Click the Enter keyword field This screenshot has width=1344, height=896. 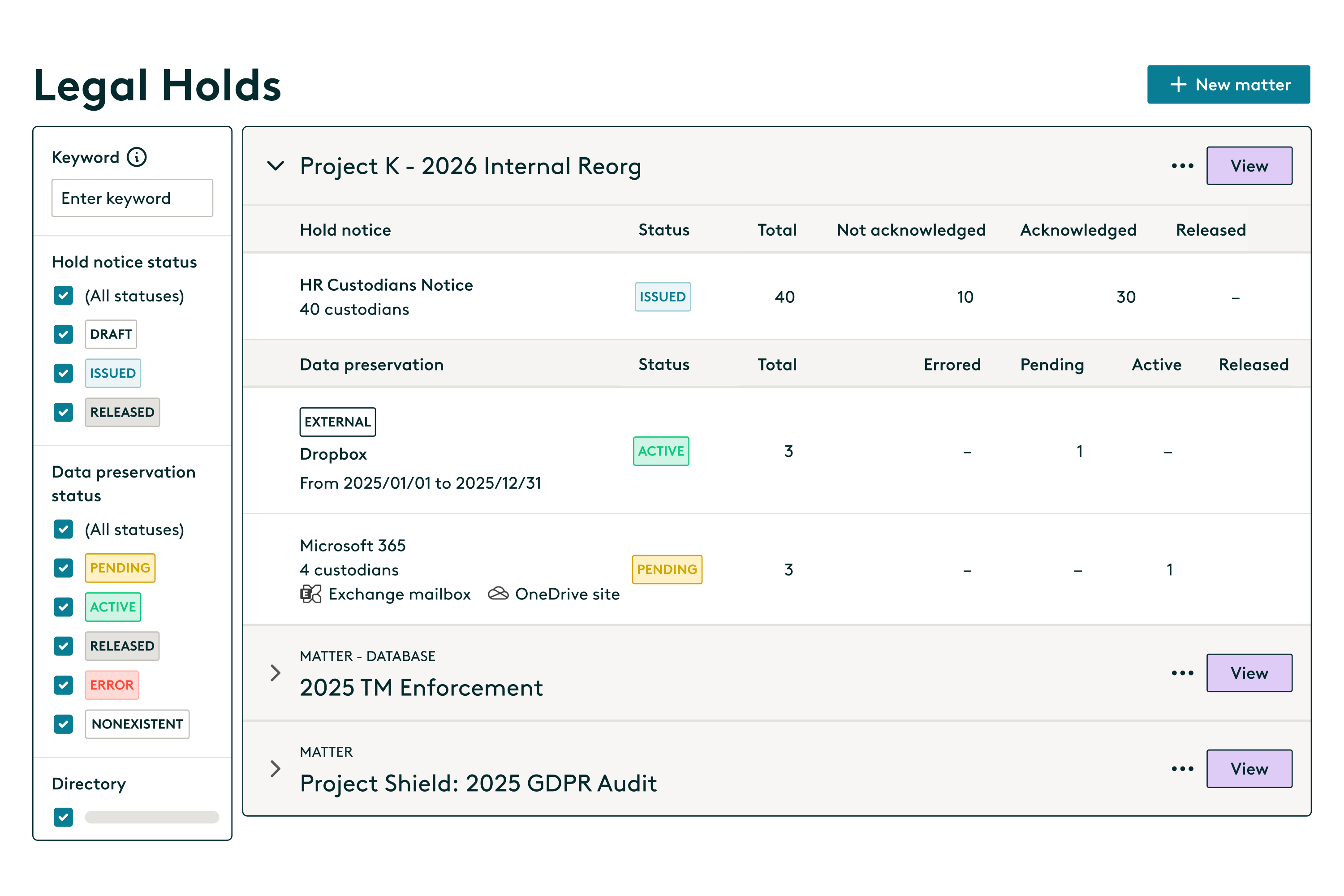point(132,198)
